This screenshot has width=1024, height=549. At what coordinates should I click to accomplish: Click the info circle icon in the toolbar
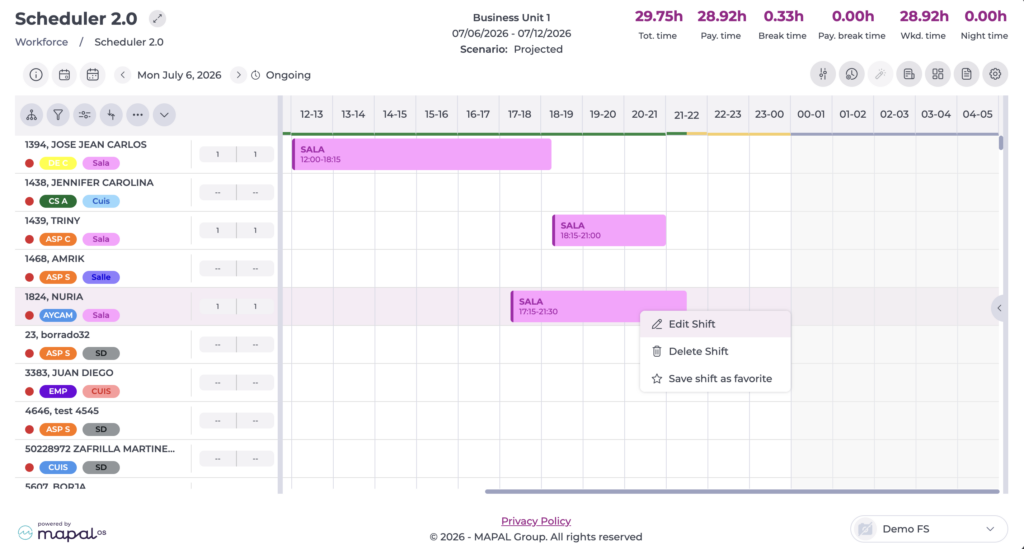pyautogui.click(x=36, y=75)
